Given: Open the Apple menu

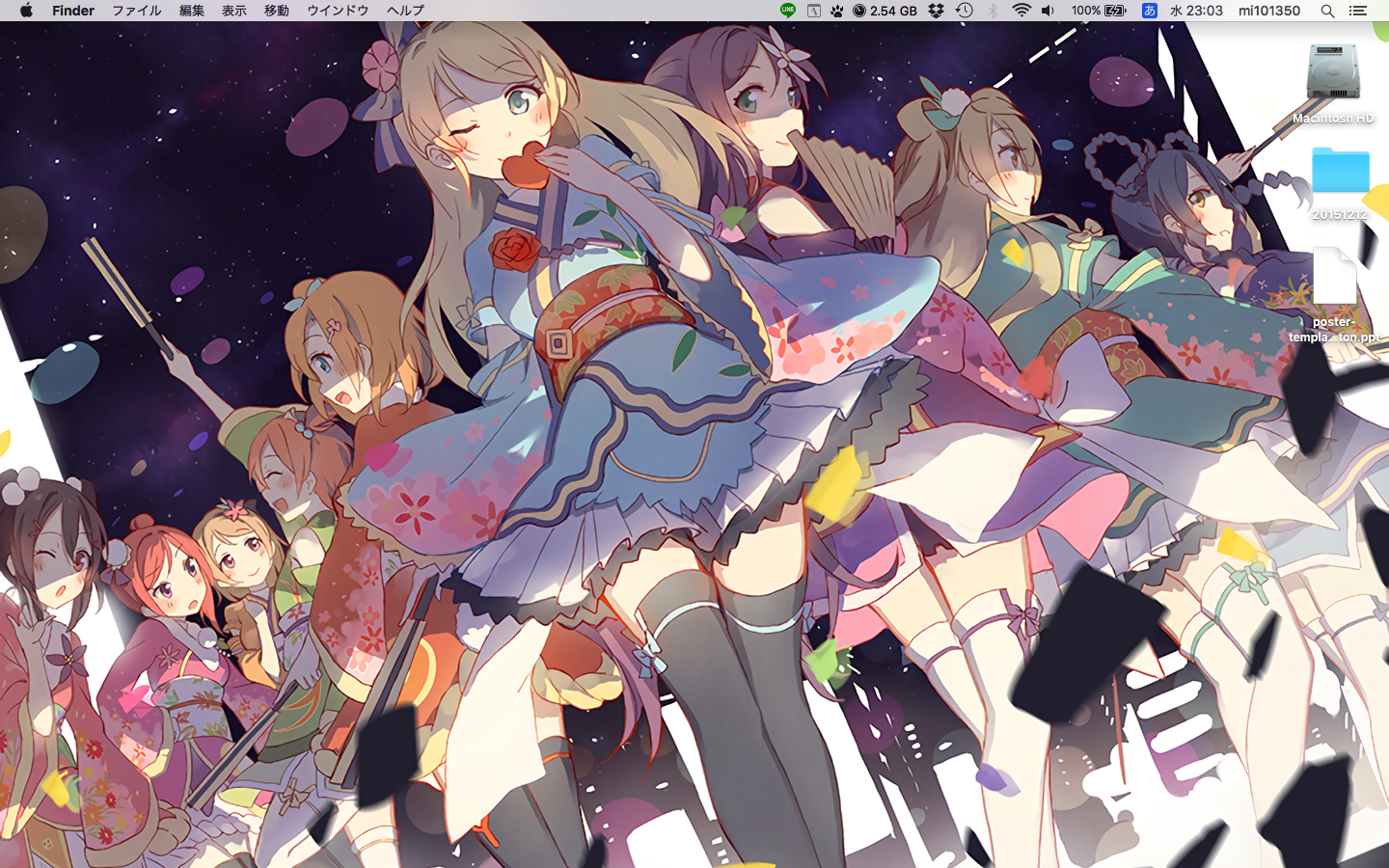Looking at the screenshot, I should click(x=26, y=11).
